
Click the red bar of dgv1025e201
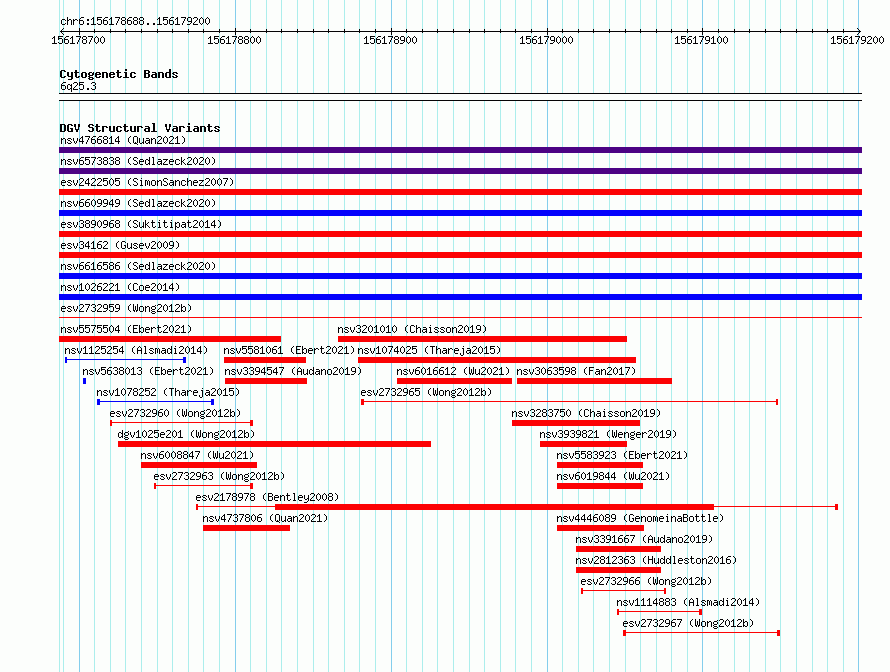pos(274,444)
